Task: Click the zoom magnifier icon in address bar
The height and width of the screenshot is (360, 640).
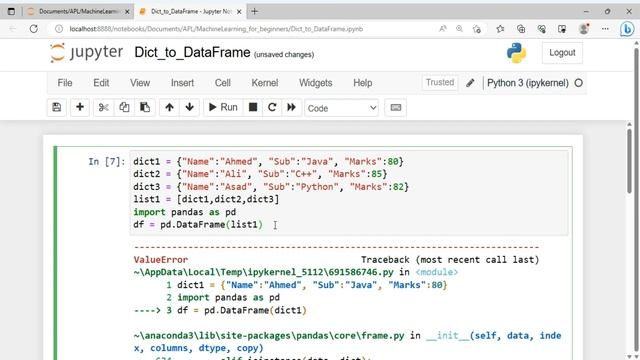Action: [x=460, y=29]
